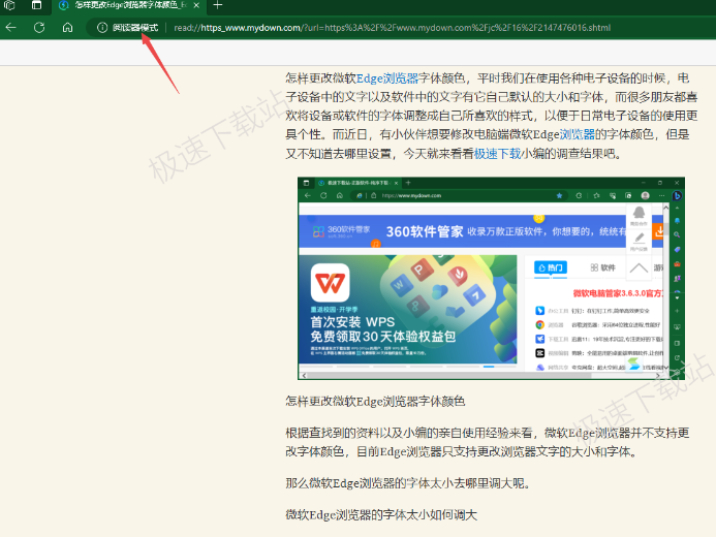716x537 pixels.
Task: Open Edge浏览器 link after 怎样更改微软
Action: coord(387,79)
